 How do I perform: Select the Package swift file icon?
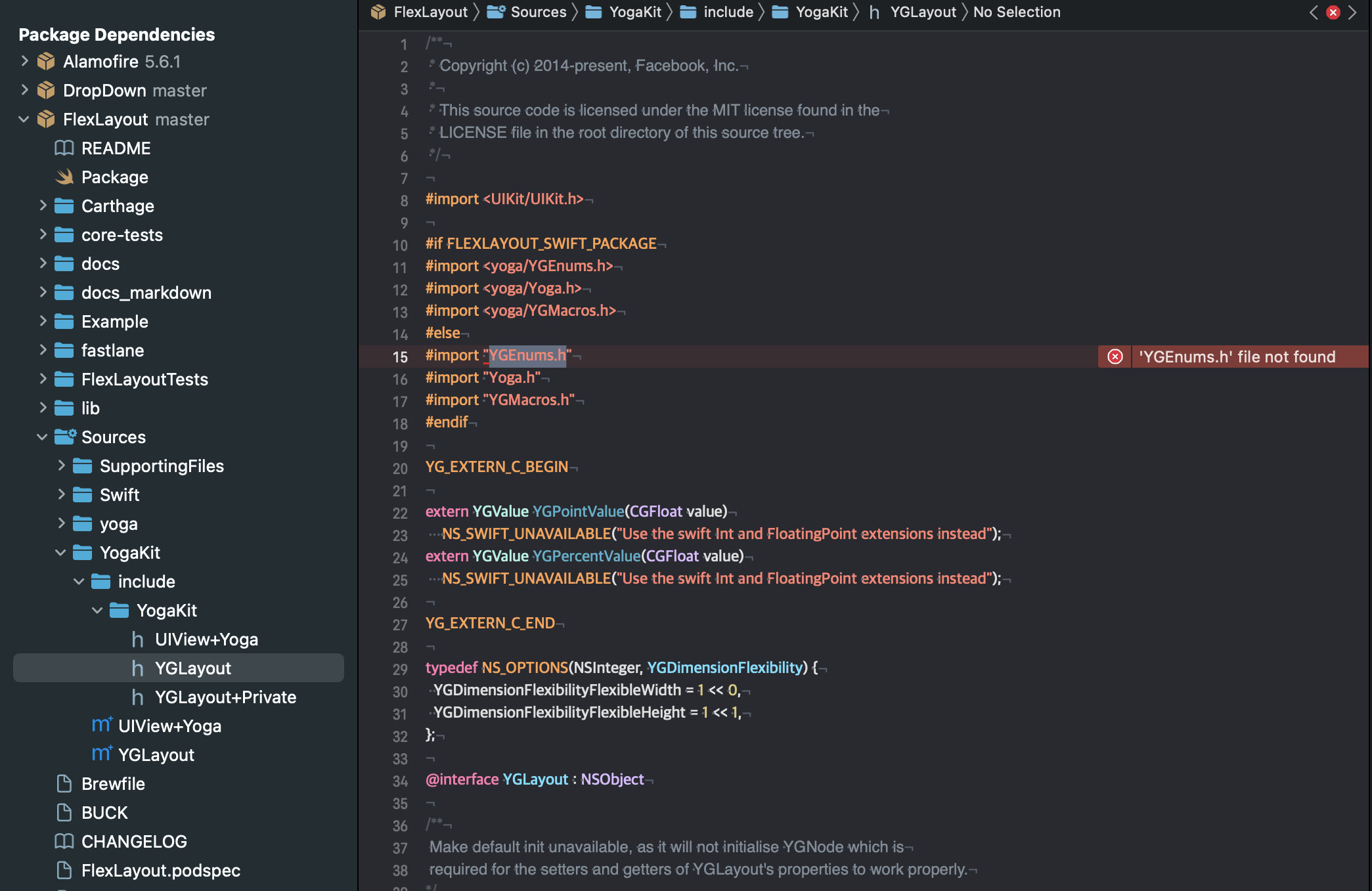pos(64,177)
